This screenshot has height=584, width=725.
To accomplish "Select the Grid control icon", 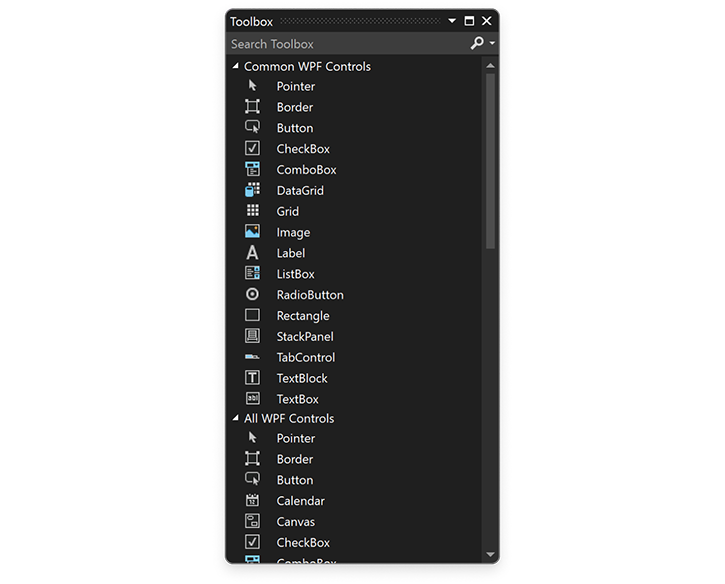I will (x=252, y=211).
